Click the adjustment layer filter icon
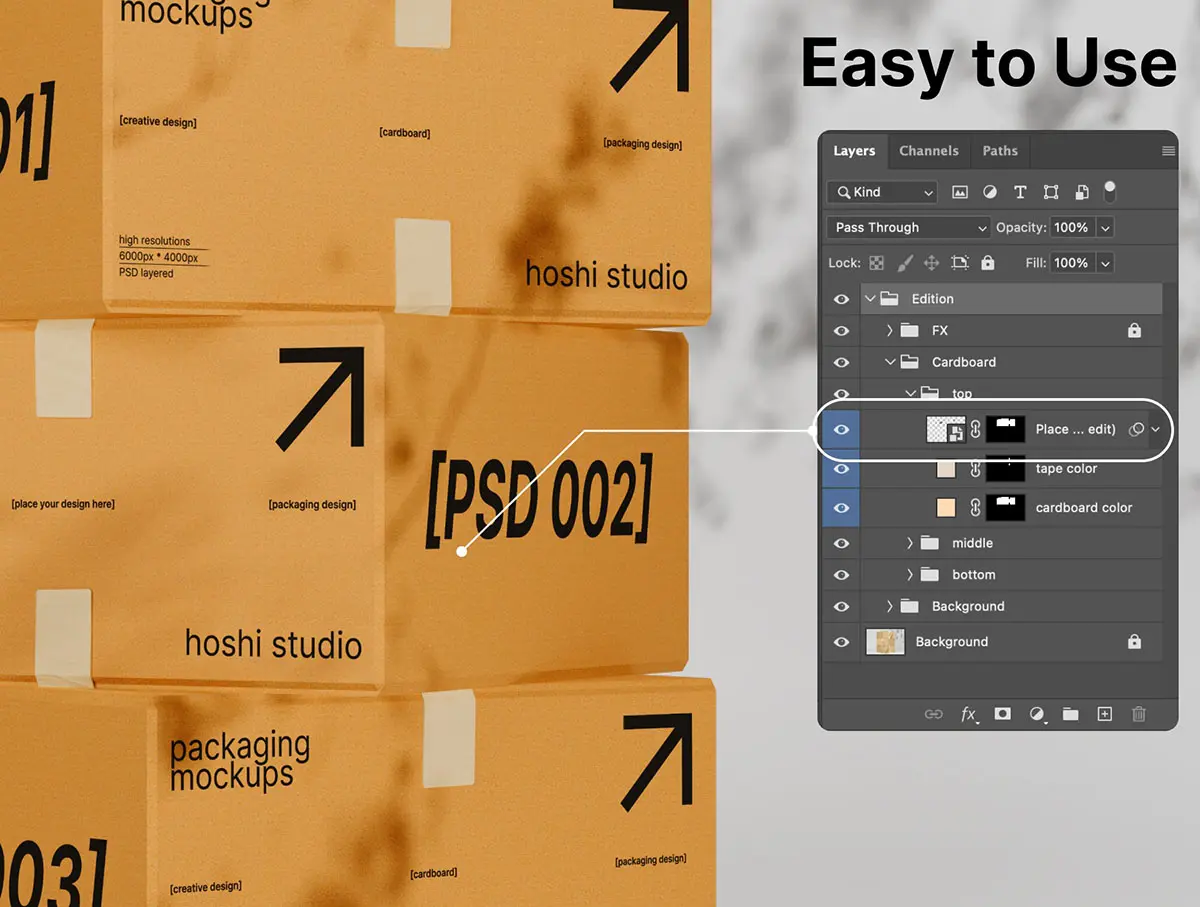Screen dimensions: 1200x907 click(x=990, y=192)
